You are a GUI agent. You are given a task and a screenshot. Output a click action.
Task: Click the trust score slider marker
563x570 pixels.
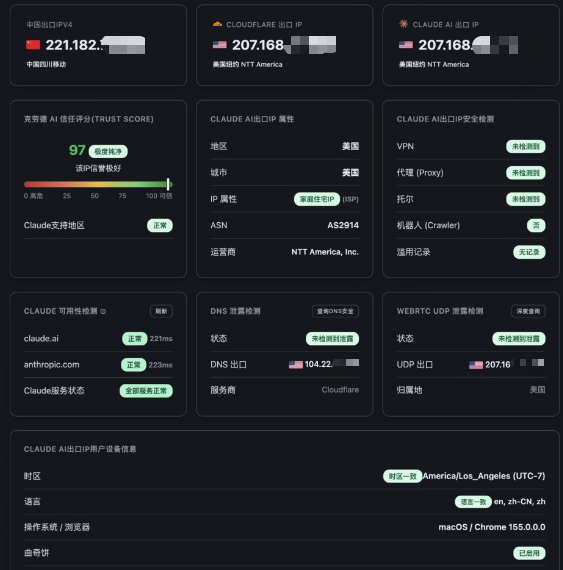point(168,184)
